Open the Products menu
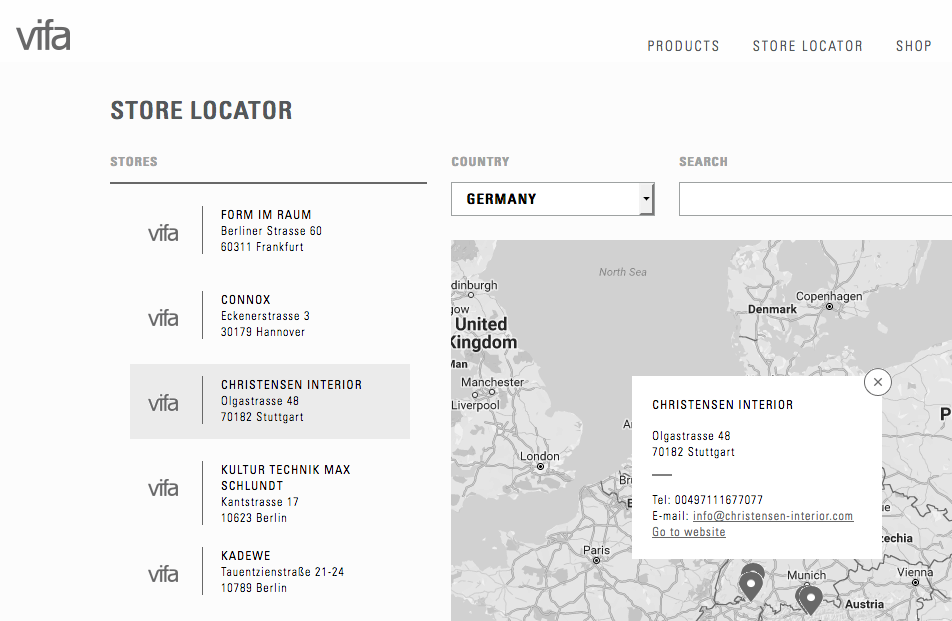The width and height of the screenshot is (952, 621). coord(683,46)
